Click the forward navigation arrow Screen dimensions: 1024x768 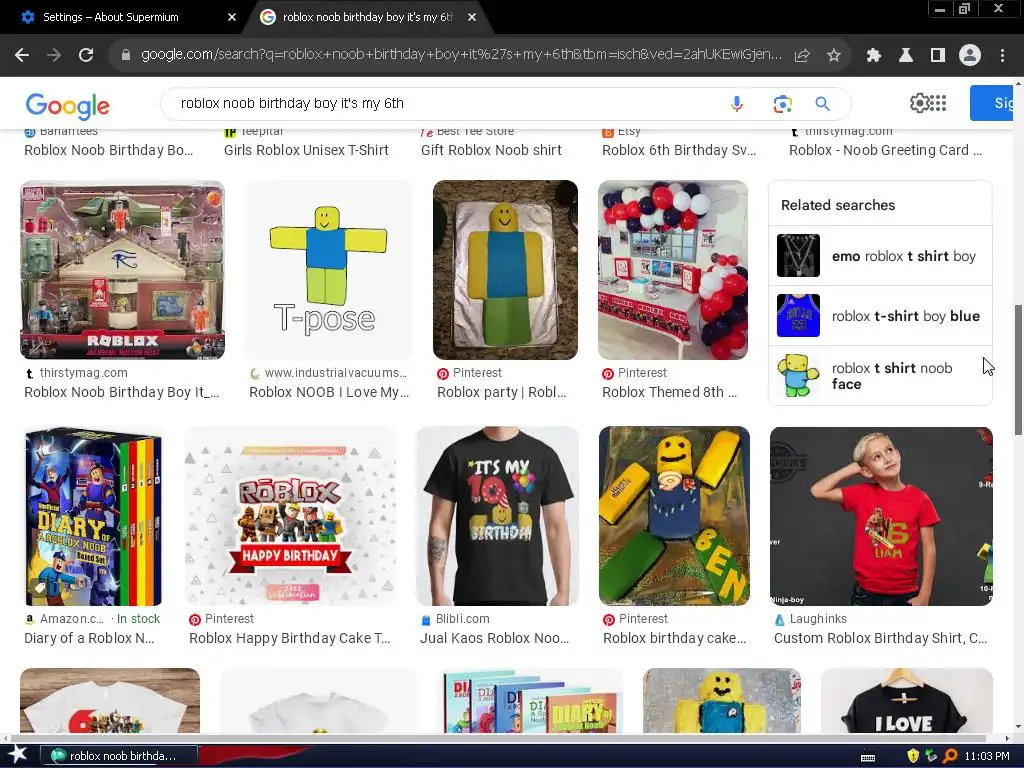[x=54, y=56]
